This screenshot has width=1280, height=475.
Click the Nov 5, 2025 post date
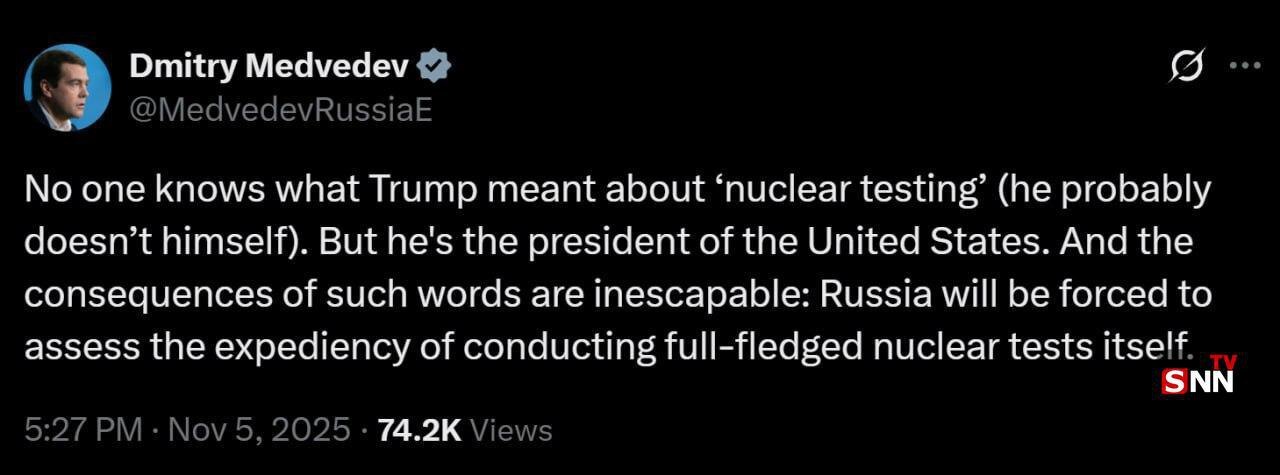259,430
